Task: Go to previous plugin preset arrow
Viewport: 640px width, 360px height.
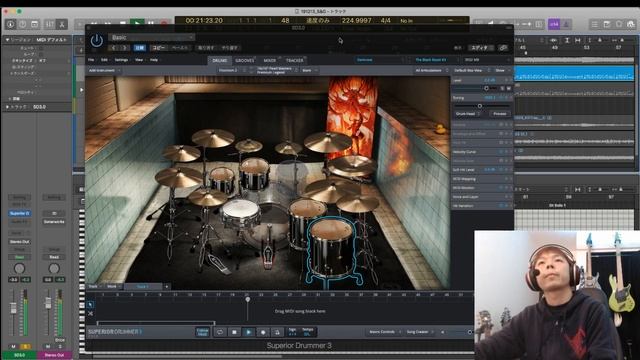Action: coord(114,48)
